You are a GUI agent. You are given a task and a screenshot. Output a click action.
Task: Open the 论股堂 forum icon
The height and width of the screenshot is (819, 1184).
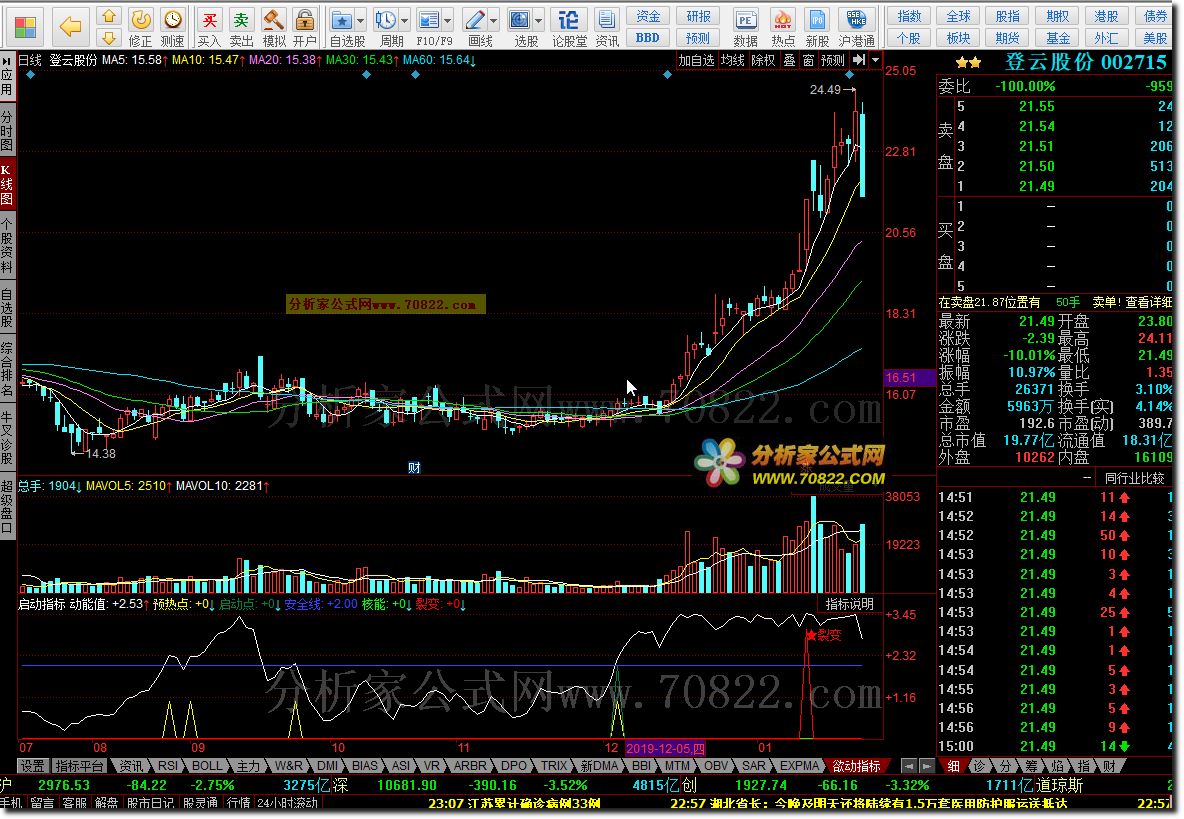point(569,27)
